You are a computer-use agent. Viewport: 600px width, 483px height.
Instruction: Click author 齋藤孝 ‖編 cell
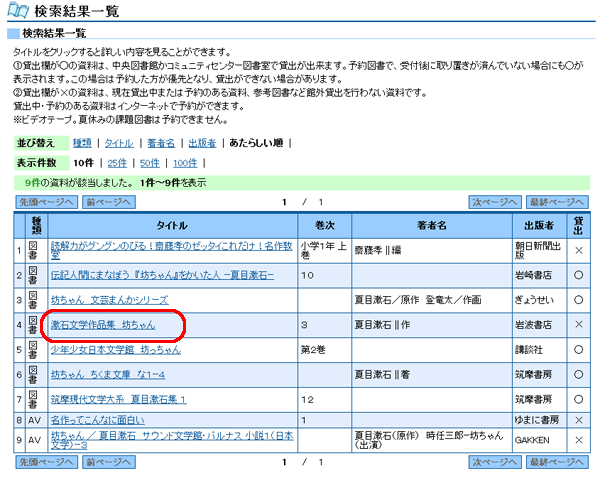point(432,250)
